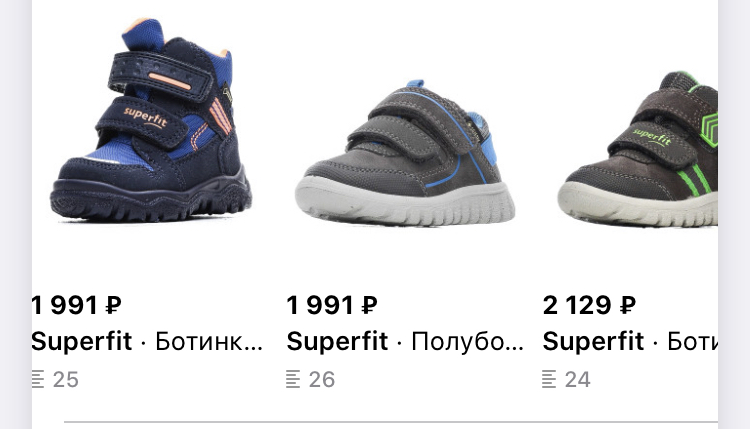750x429 pixels.
Task: Click size number 26 under the second product
Action: click(321, 380)
